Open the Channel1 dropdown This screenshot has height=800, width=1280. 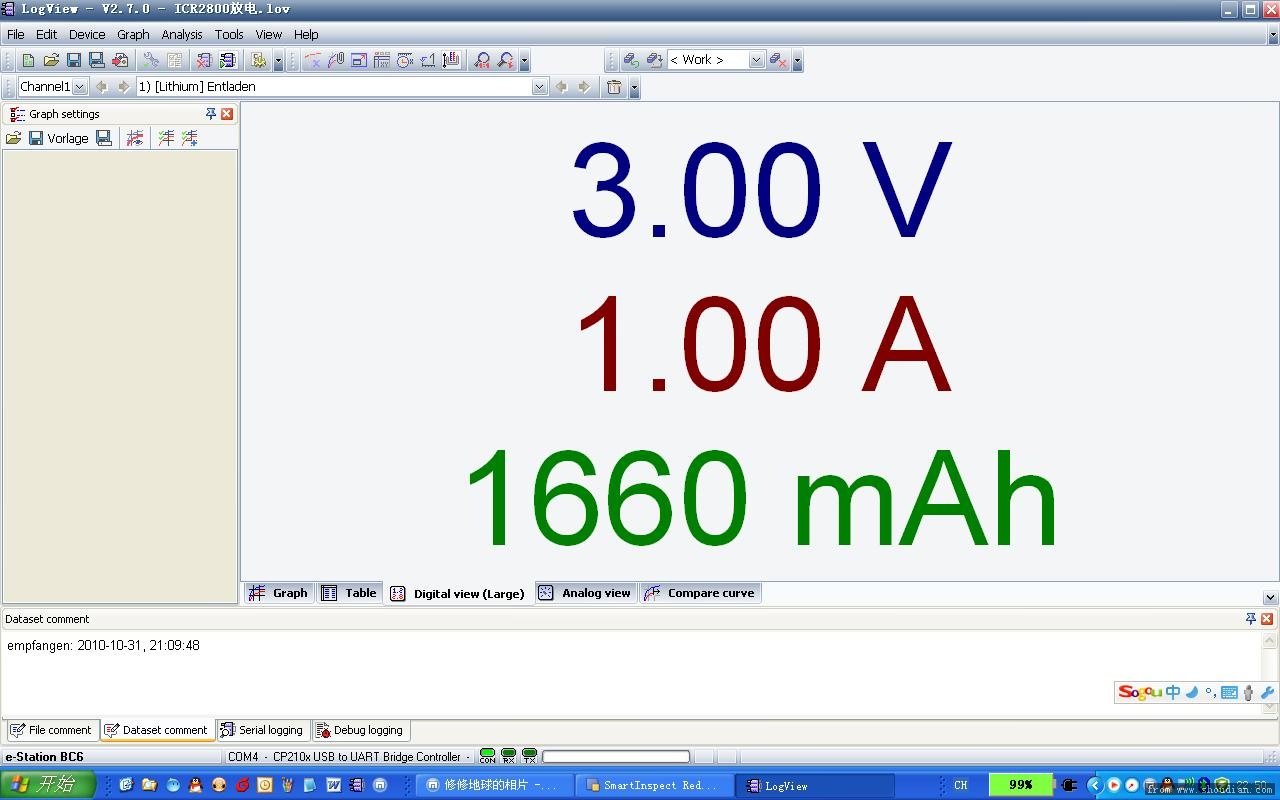[x=80, y=87]
